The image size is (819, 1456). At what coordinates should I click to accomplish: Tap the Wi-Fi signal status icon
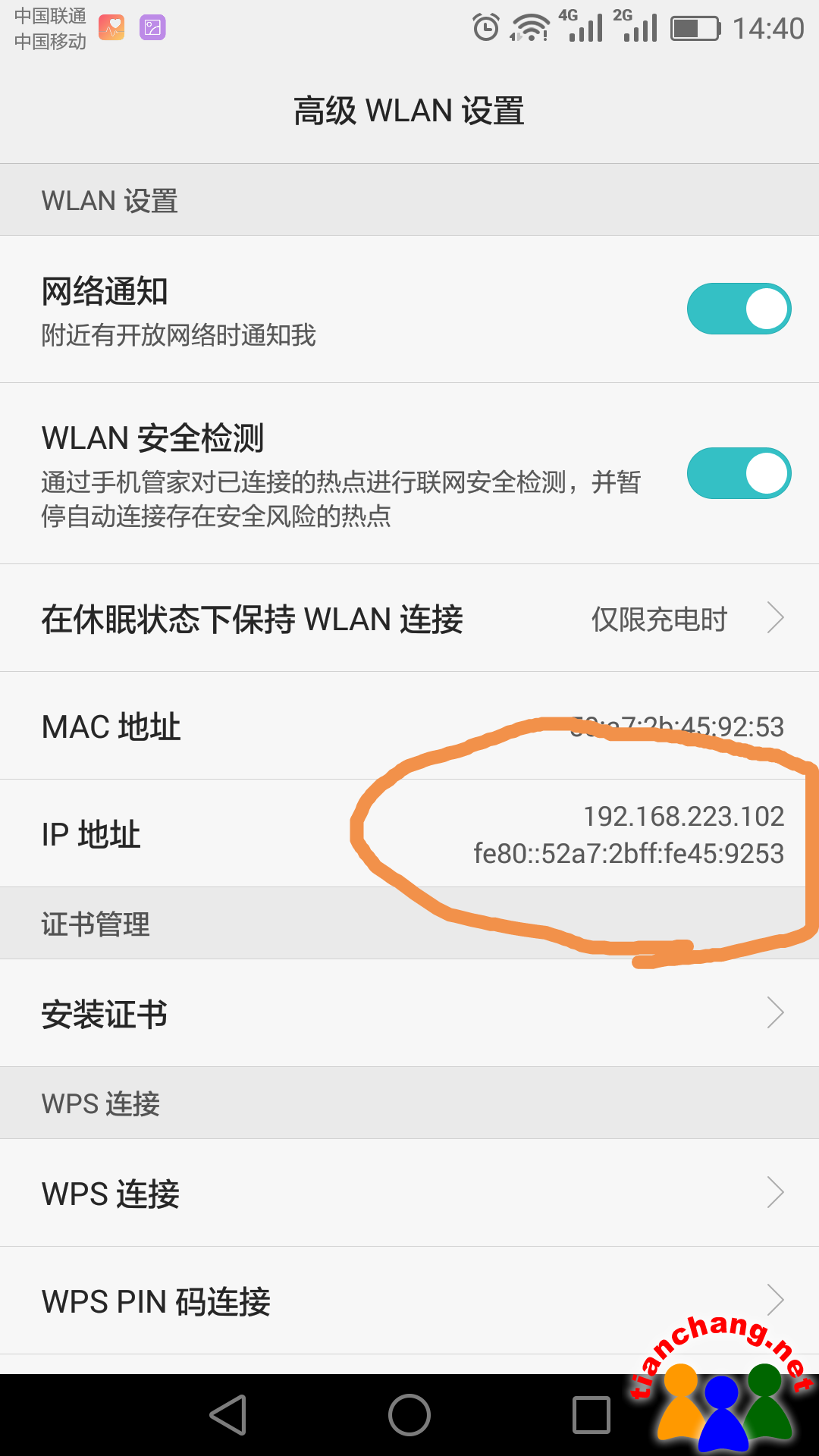[x=530, y=28]
